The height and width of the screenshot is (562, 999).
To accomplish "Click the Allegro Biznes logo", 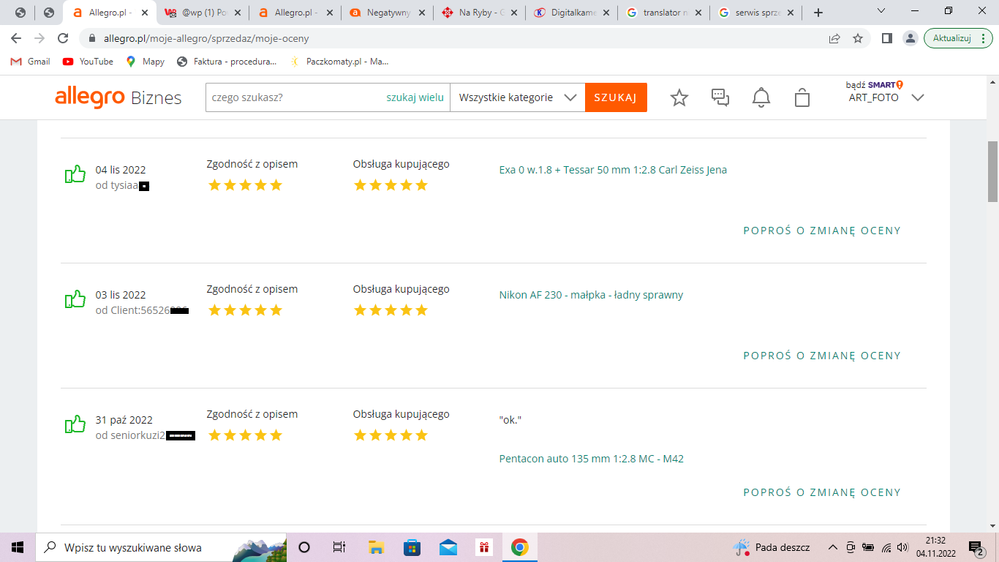I will point(118,97).
